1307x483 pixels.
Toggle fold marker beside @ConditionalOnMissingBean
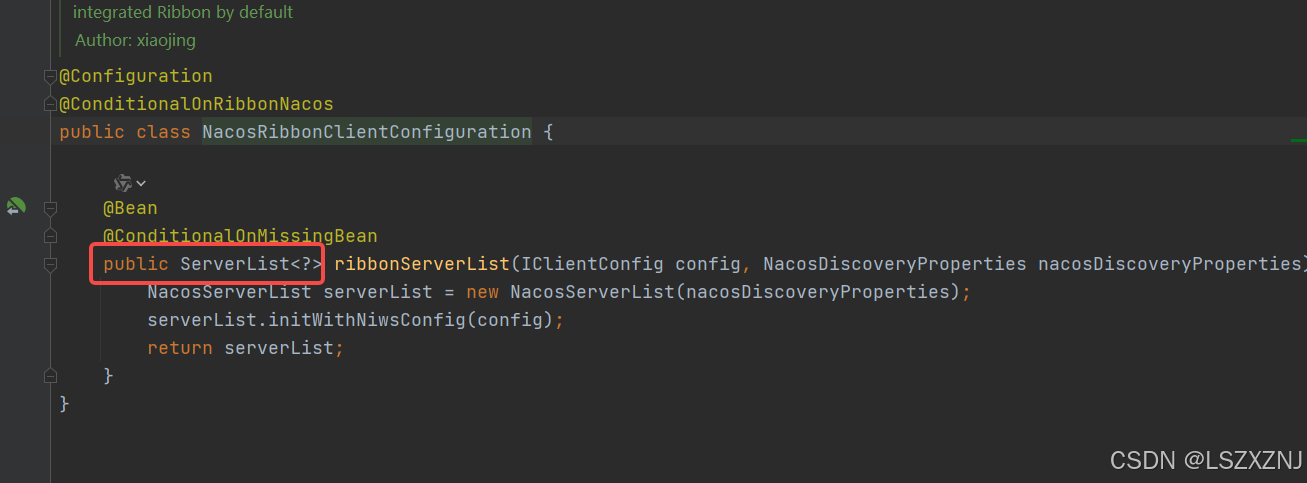click(x=50, y=236)
